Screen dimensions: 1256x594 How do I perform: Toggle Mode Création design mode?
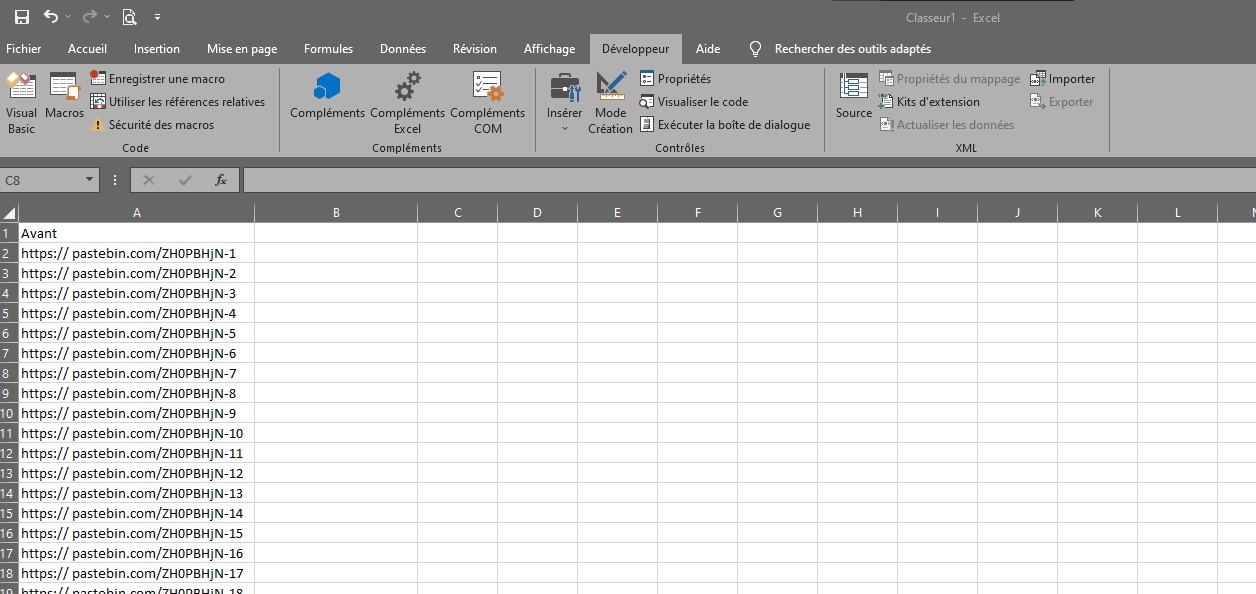tap(610, 103)
